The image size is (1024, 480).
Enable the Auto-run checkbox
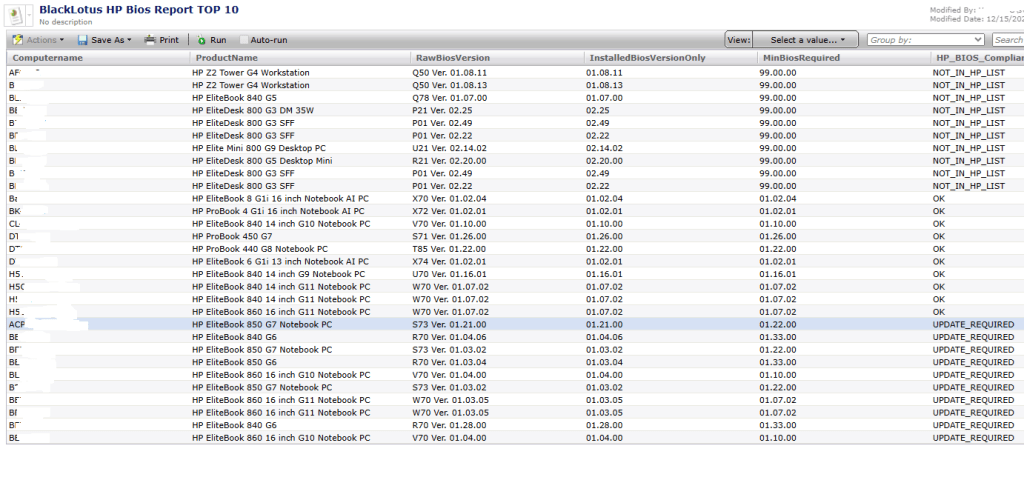click(244, 40)
